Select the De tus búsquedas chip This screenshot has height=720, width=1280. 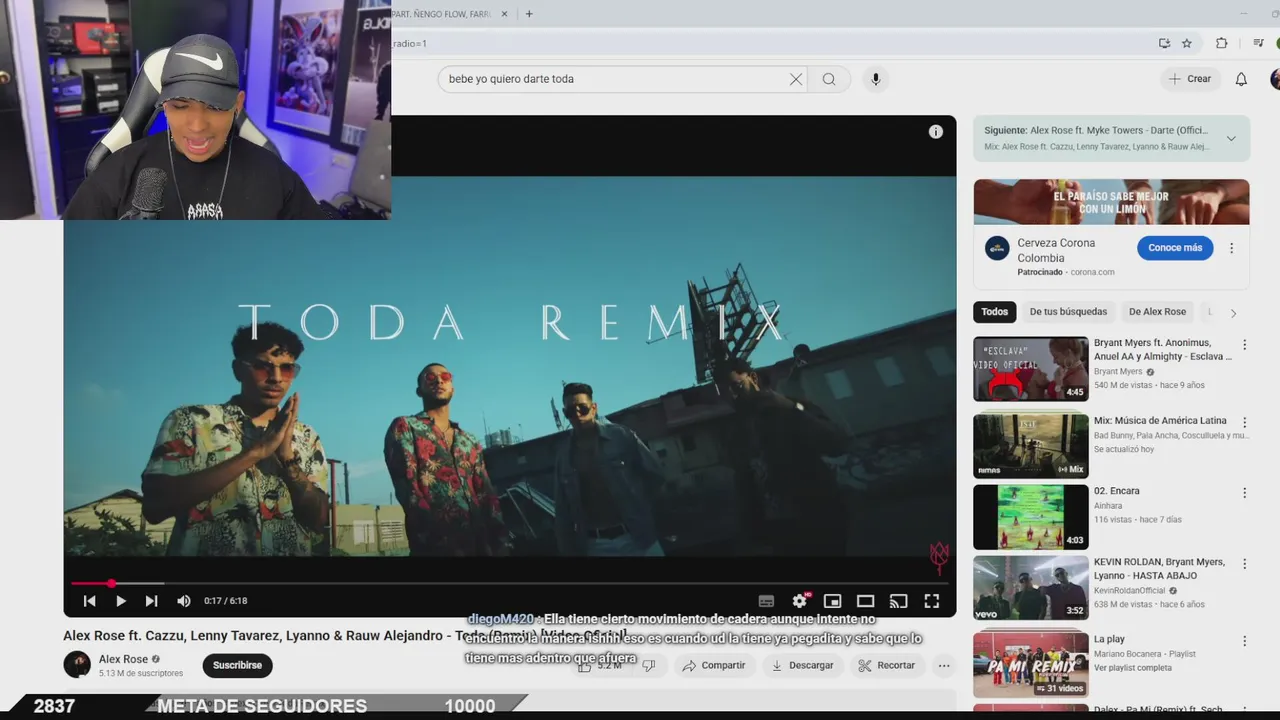[x=1068, y=312]
